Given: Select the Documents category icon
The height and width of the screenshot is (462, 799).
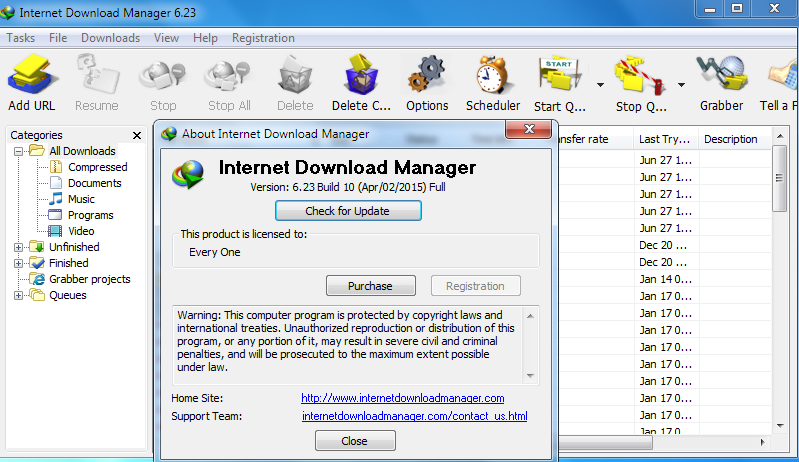Looking at the screenshot, I should pyautogui.click(x=56, y=183).
